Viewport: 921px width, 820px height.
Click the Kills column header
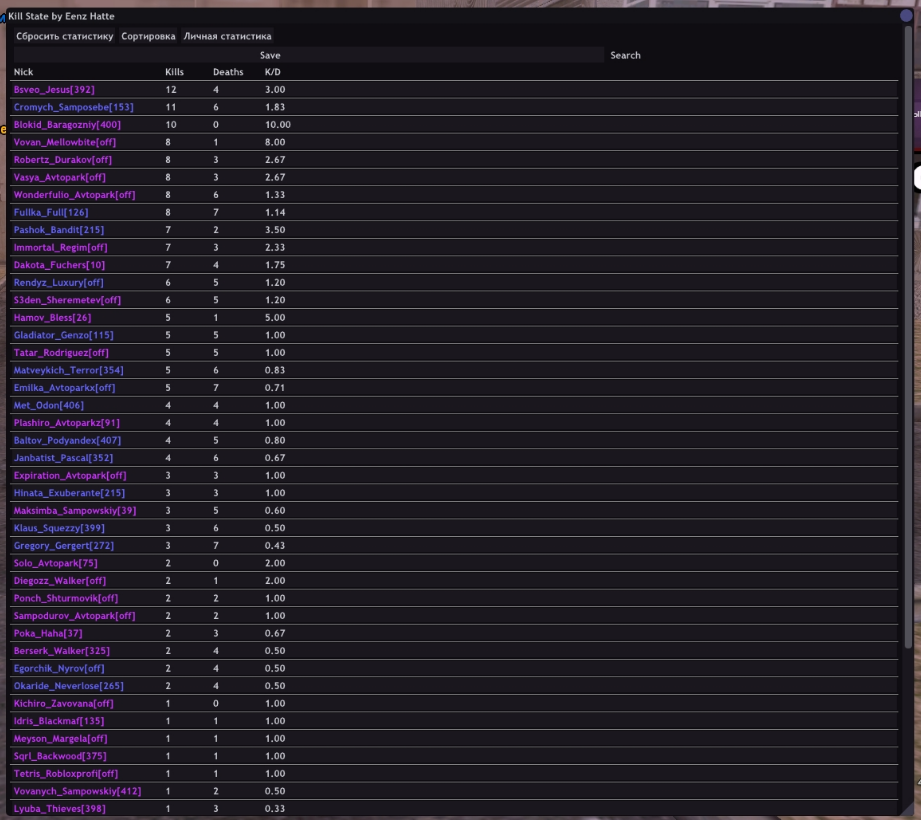coord(174,72)
